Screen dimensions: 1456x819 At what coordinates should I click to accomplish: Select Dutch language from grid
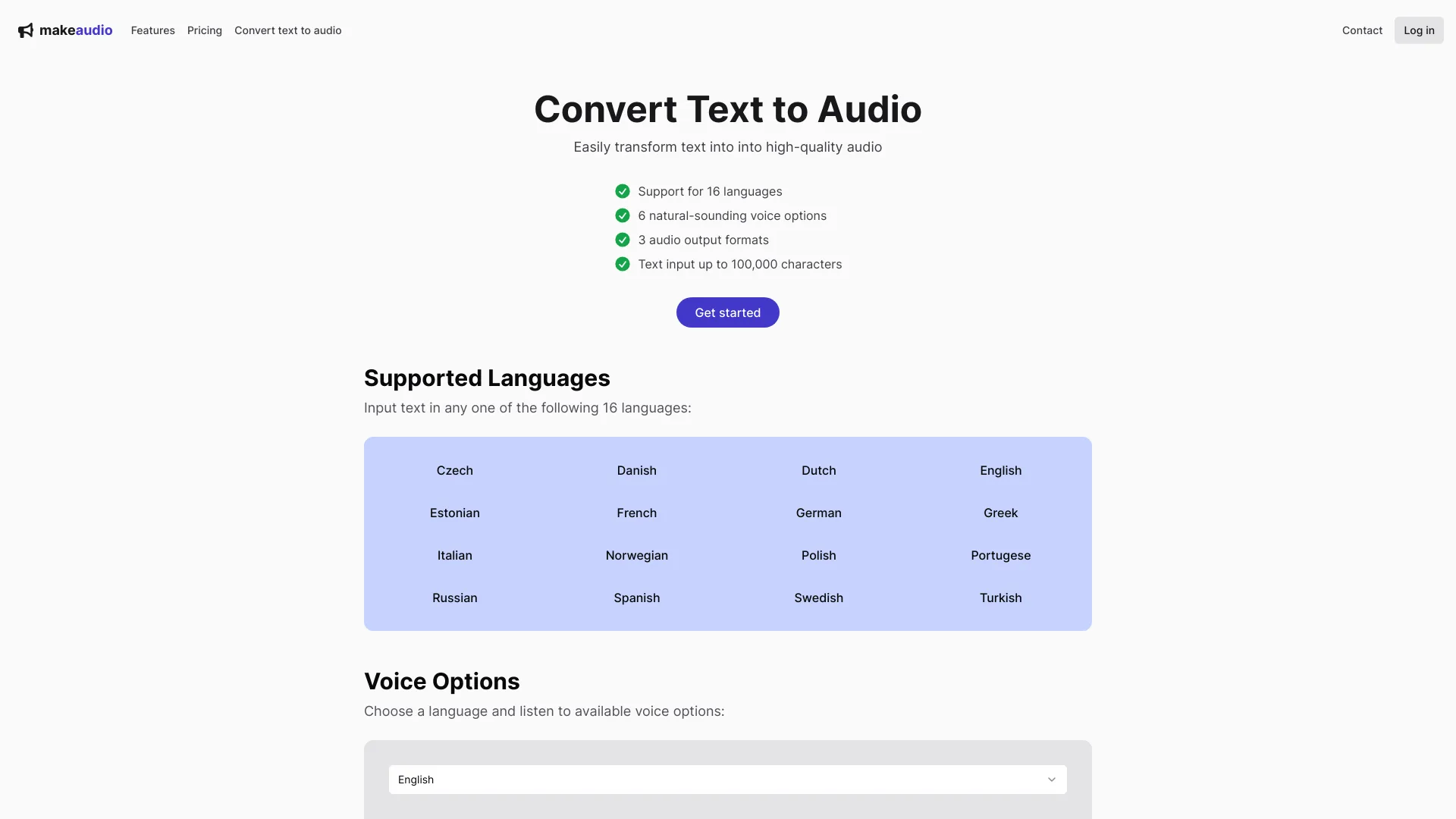point(818,470)
